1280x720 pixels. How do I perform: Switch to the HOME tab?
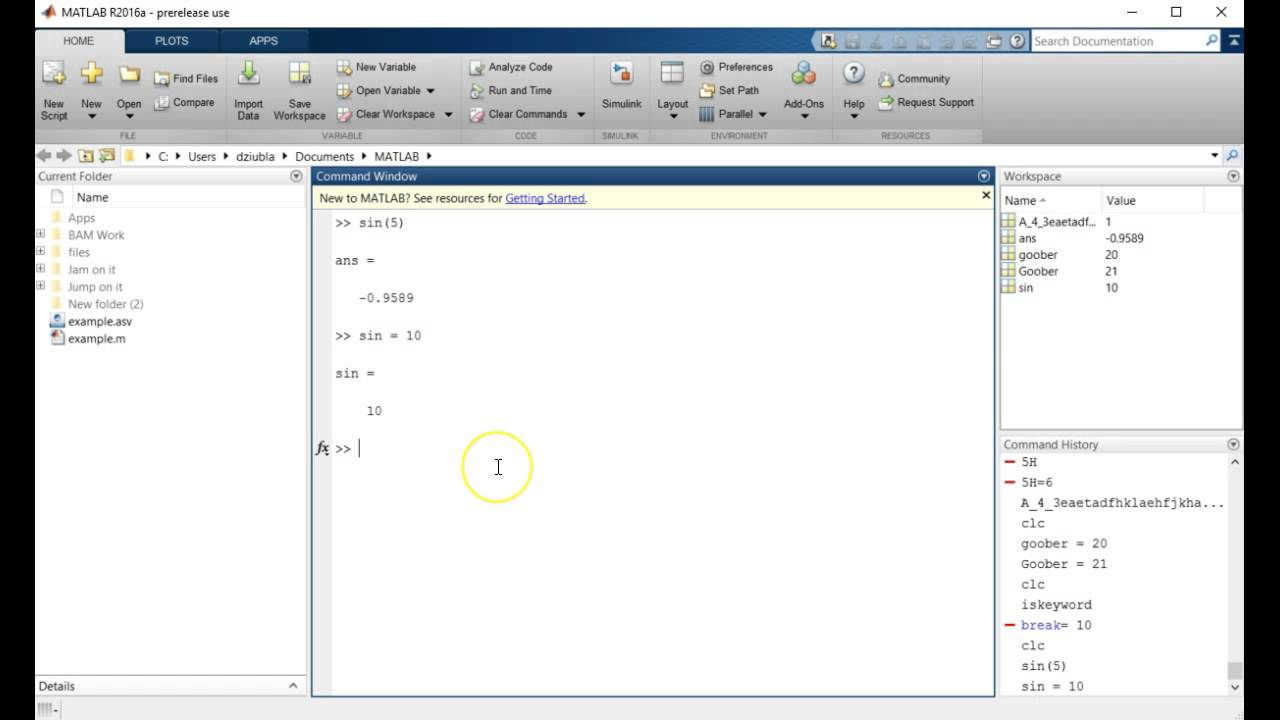coord(79,41)
